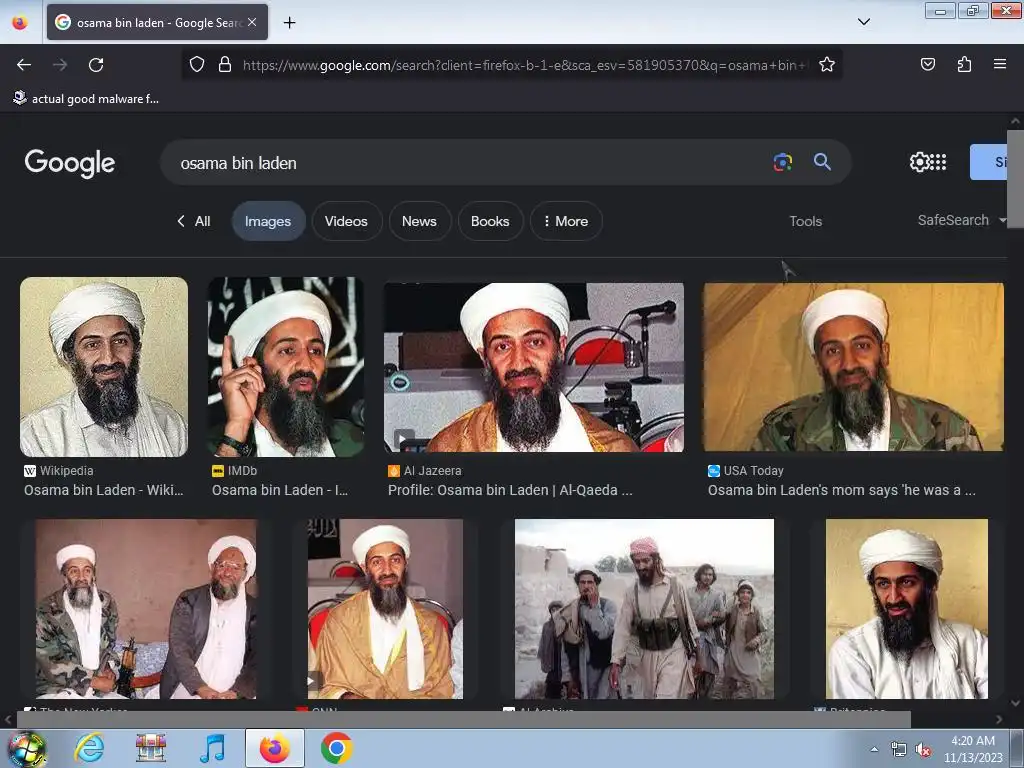Click the Google logo

pyautogui.click(x=70, y=163)
